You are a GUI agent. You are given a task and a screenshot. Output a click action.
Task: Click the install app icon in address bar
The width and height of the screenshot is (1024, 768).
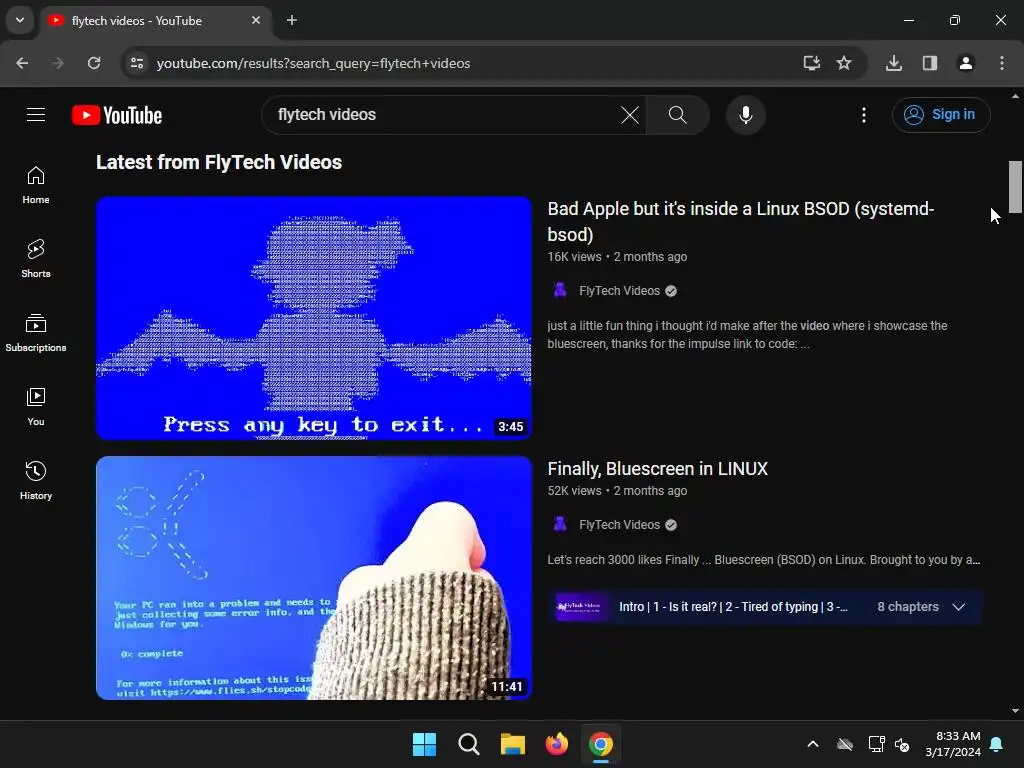click(811, 63)
